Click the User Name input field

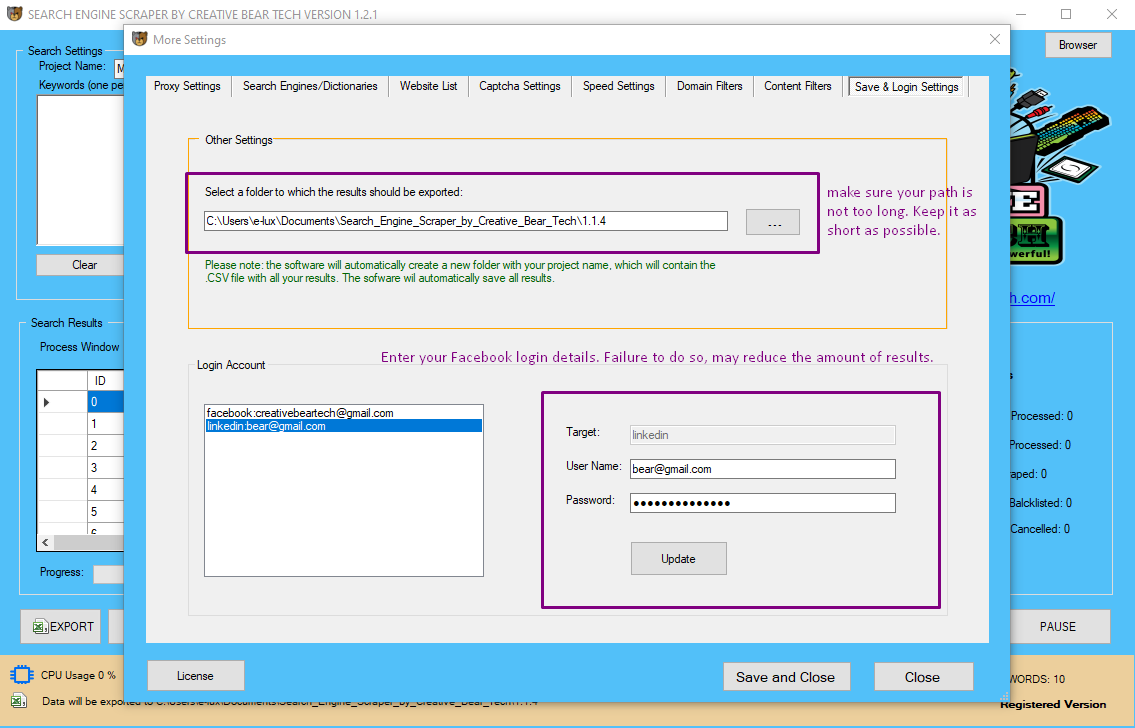(763, 469)
